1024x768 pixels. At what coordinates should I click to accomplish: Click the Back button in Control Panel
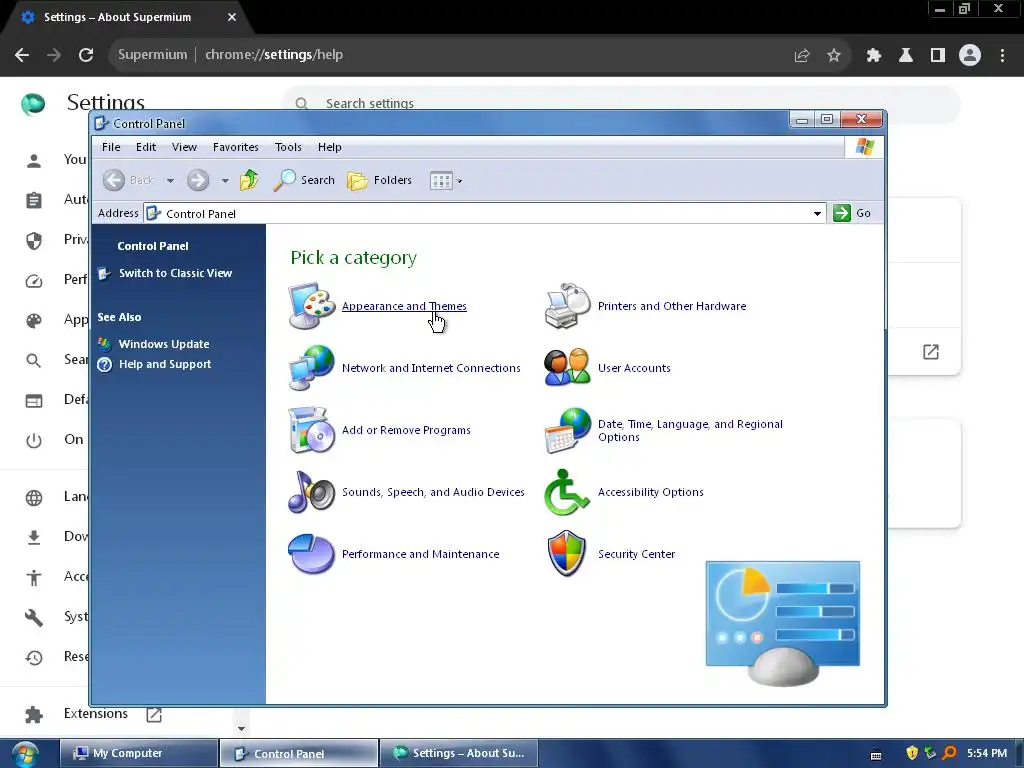pyautogui.click(x=129, y=180)
